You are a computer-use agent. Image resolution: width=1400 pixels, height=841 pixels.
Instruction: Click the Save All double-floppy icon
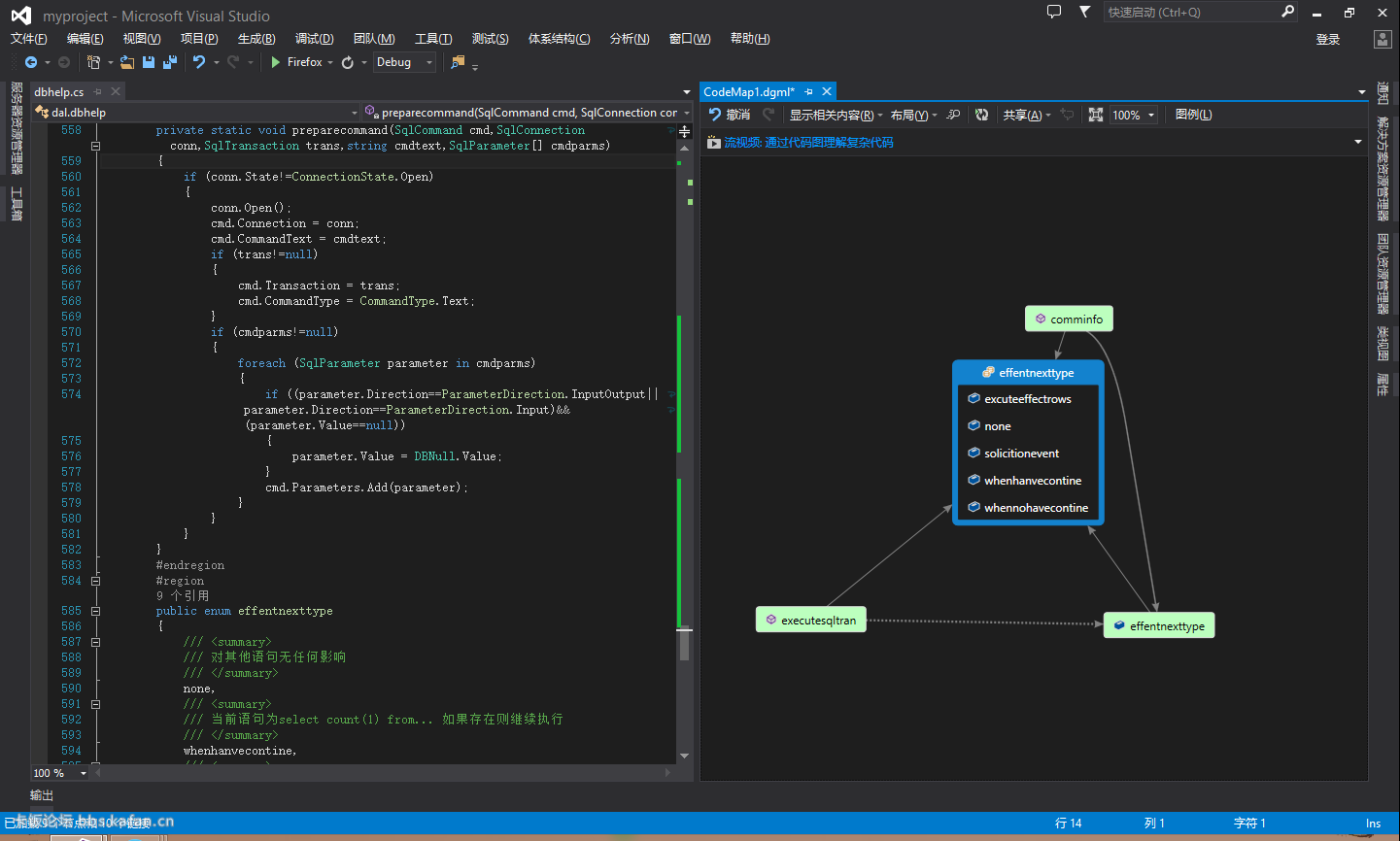(170, 62)
